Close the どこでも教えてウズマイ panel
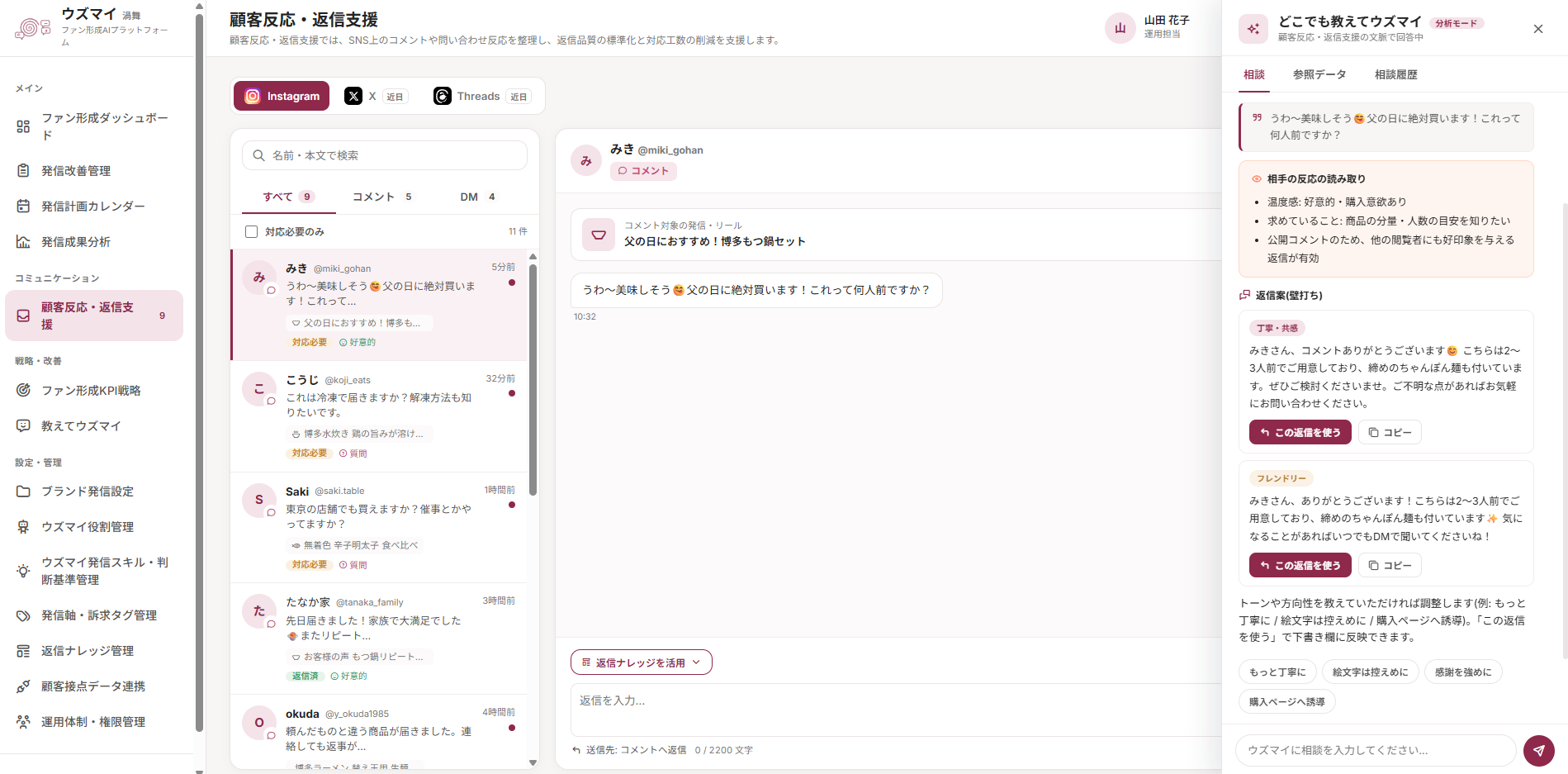1568x774 pixels. point(1538,29)
